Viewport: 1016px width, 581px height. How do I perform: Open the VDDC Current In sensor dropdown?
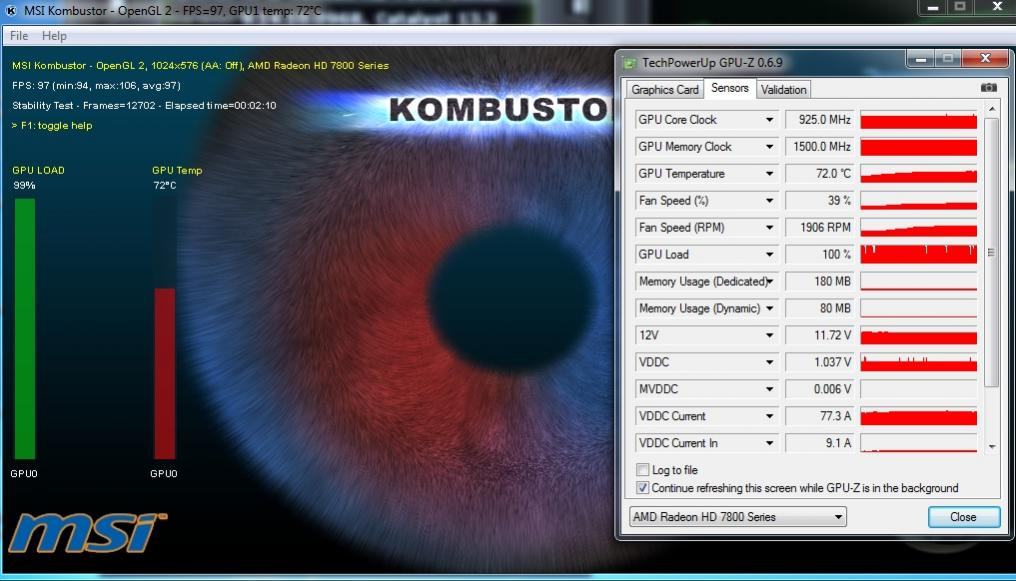(769, 443)
